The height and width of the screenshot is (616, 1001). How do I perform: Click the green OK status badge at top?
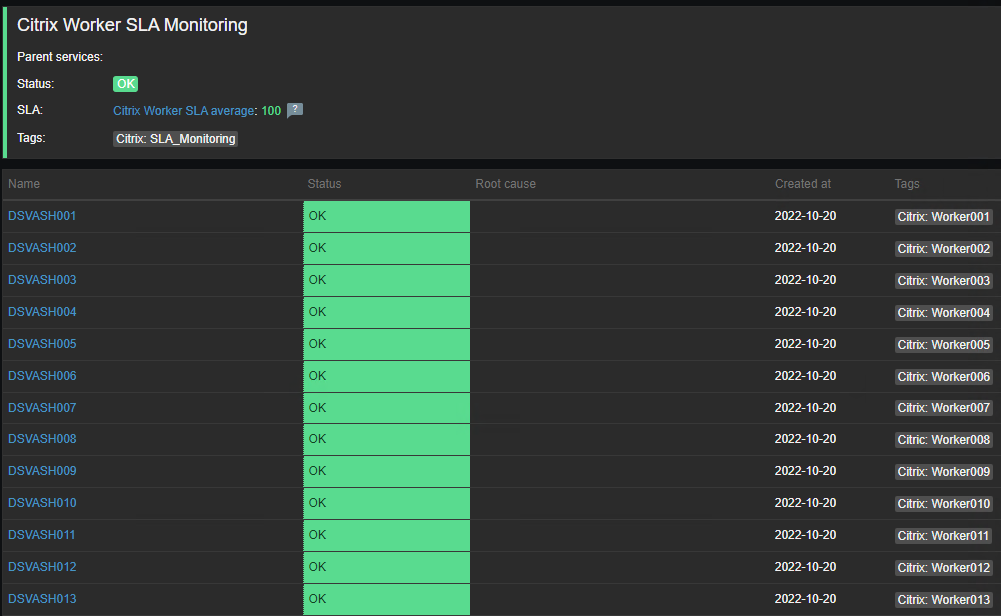coord(125,84)
